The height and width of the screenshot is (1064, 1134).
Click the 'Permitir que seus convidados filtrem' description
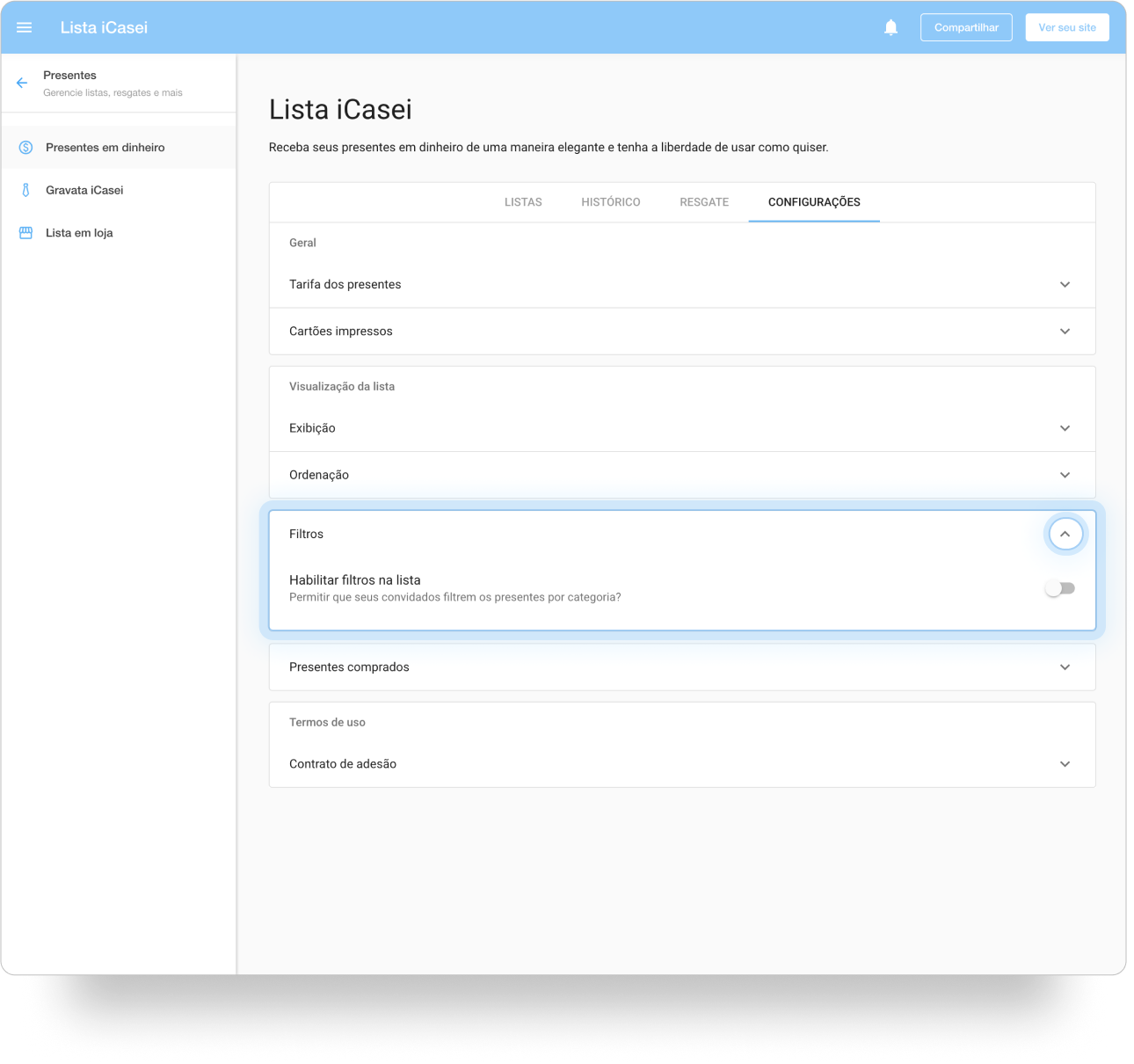(455, 597)
